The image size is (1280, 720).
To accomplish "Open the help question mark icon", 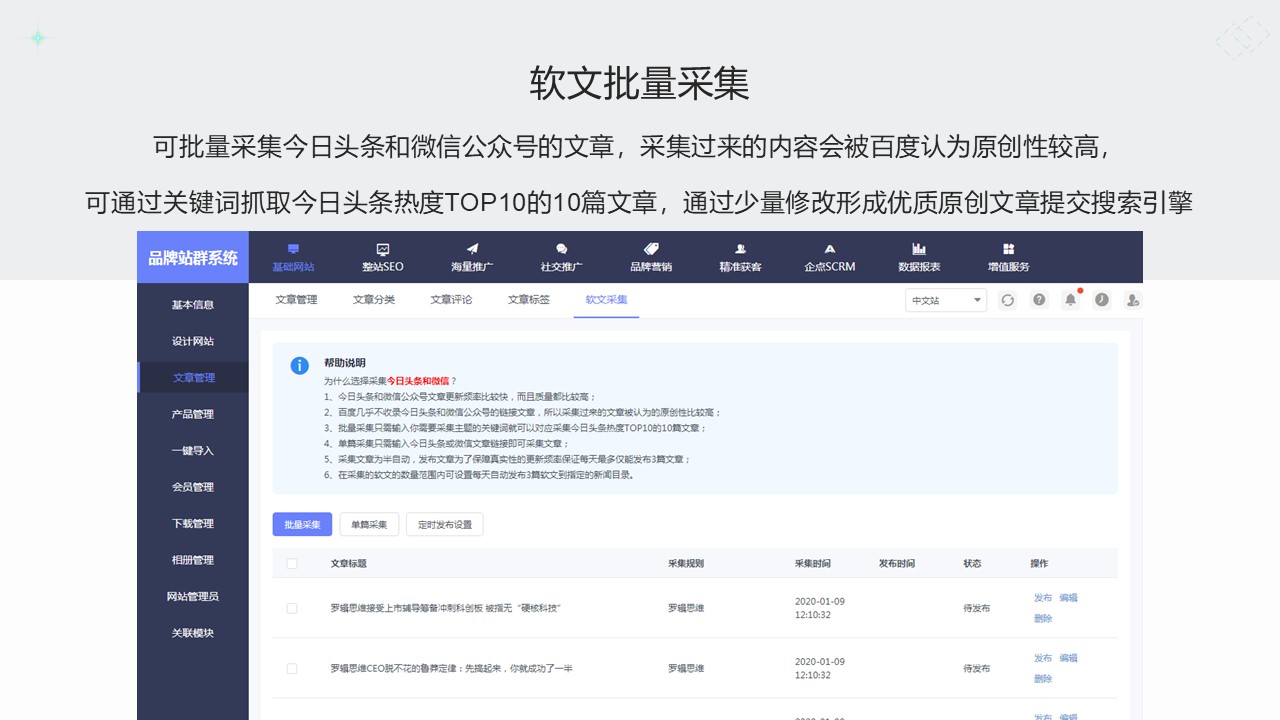I will point(1039,300).
